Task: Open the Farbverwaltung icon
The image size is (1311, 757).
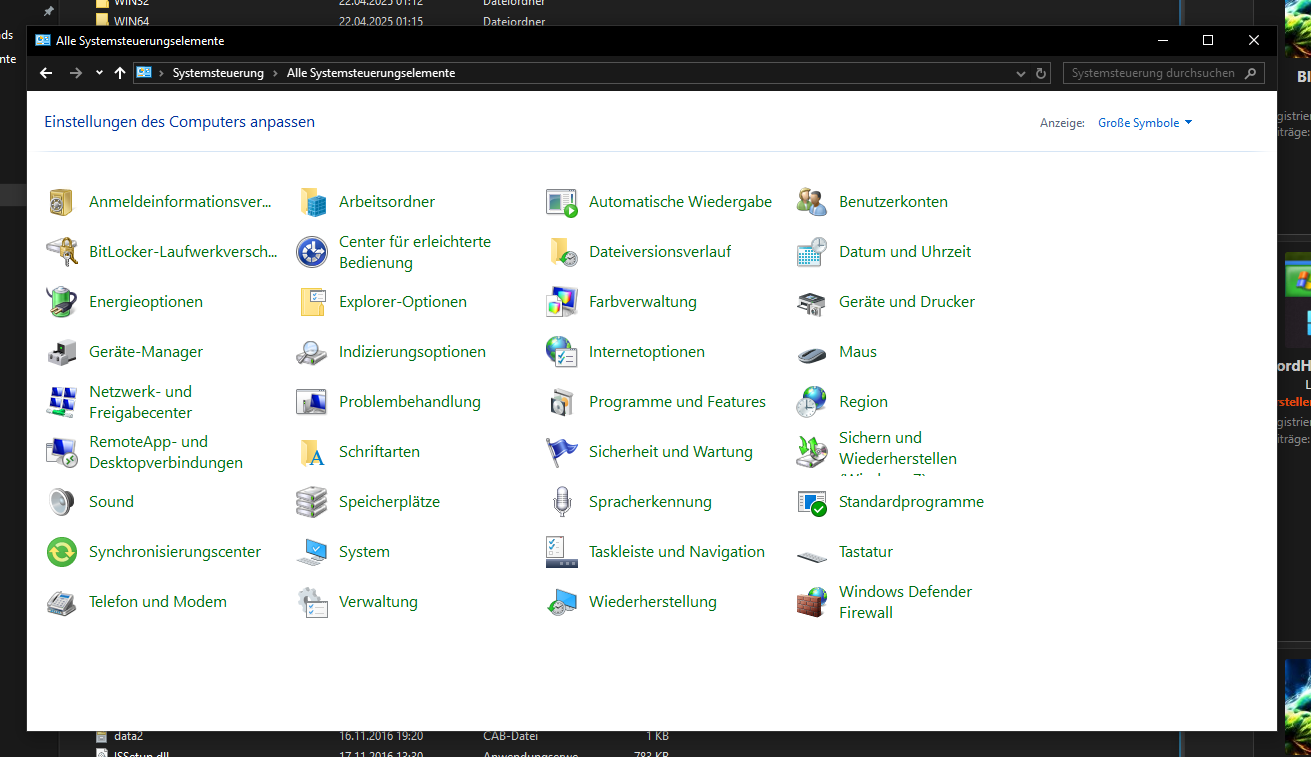Action: [x=562, y=302]
